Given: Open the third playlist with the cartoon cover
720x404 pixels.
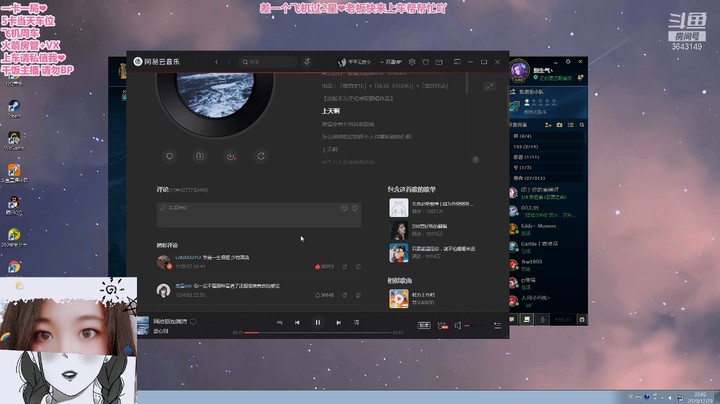Looking at the screenshot, I should [399, 252].
